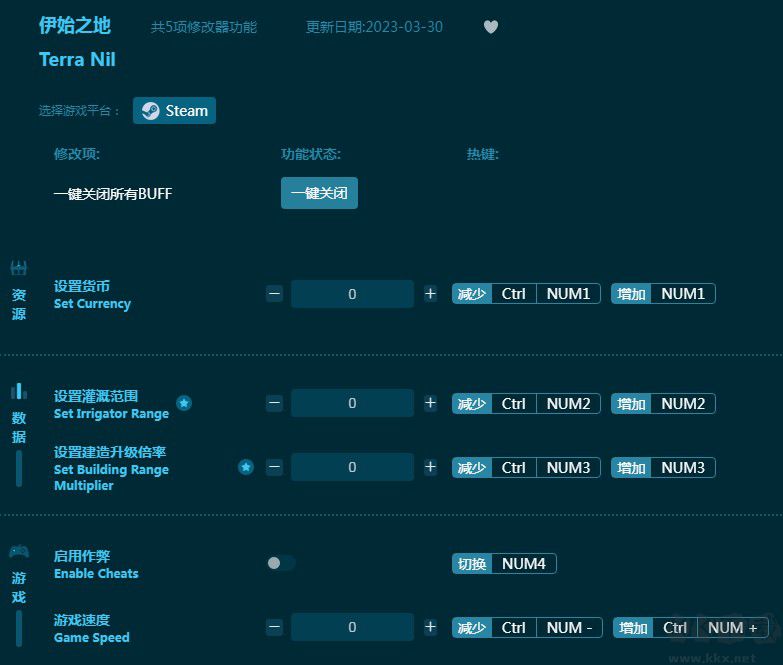Click the data bar-chart category icon

coord(19,391)
